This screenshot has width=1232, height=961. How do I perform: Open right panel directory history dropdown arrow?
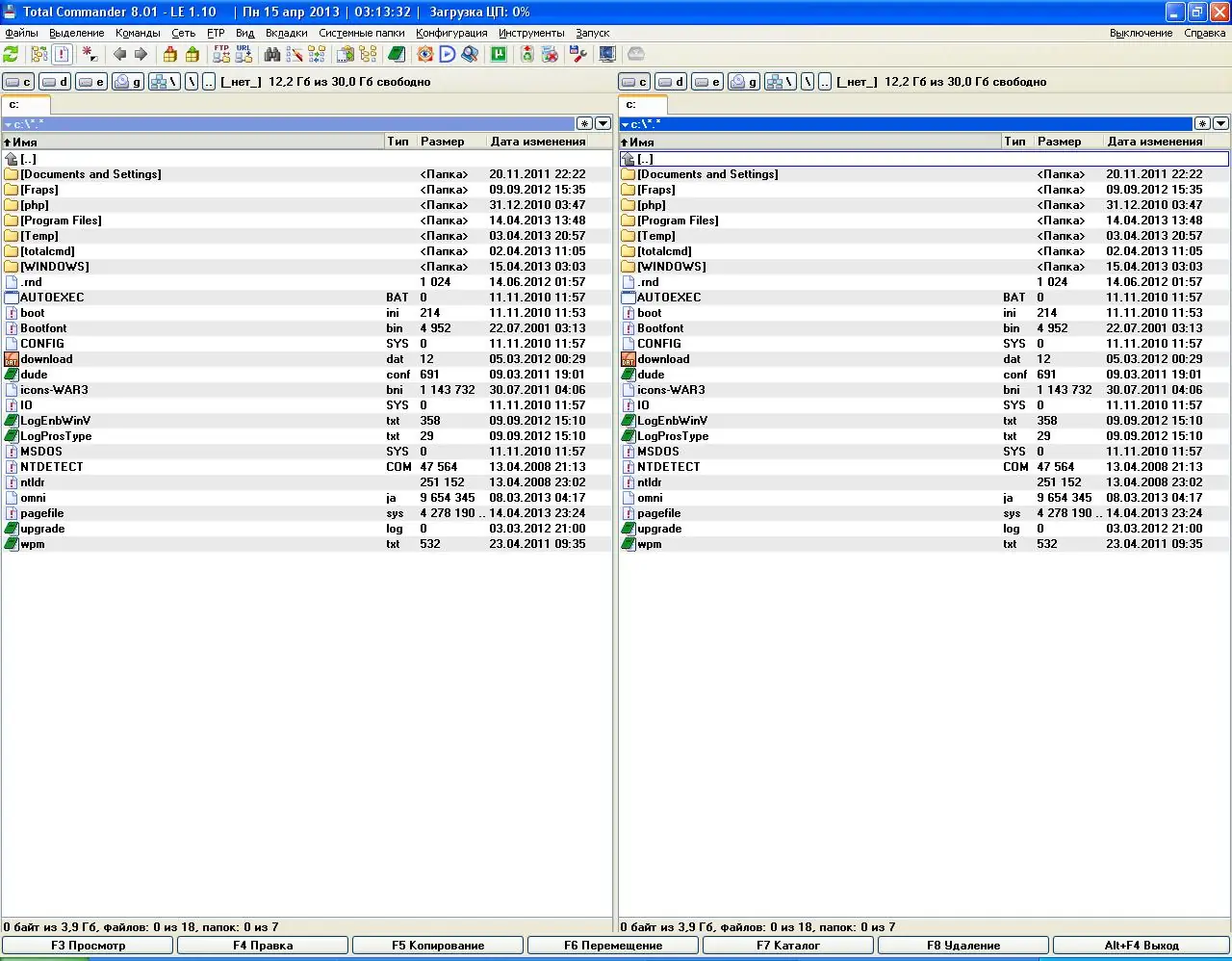pyautogui.click(x=1220, y=123)
